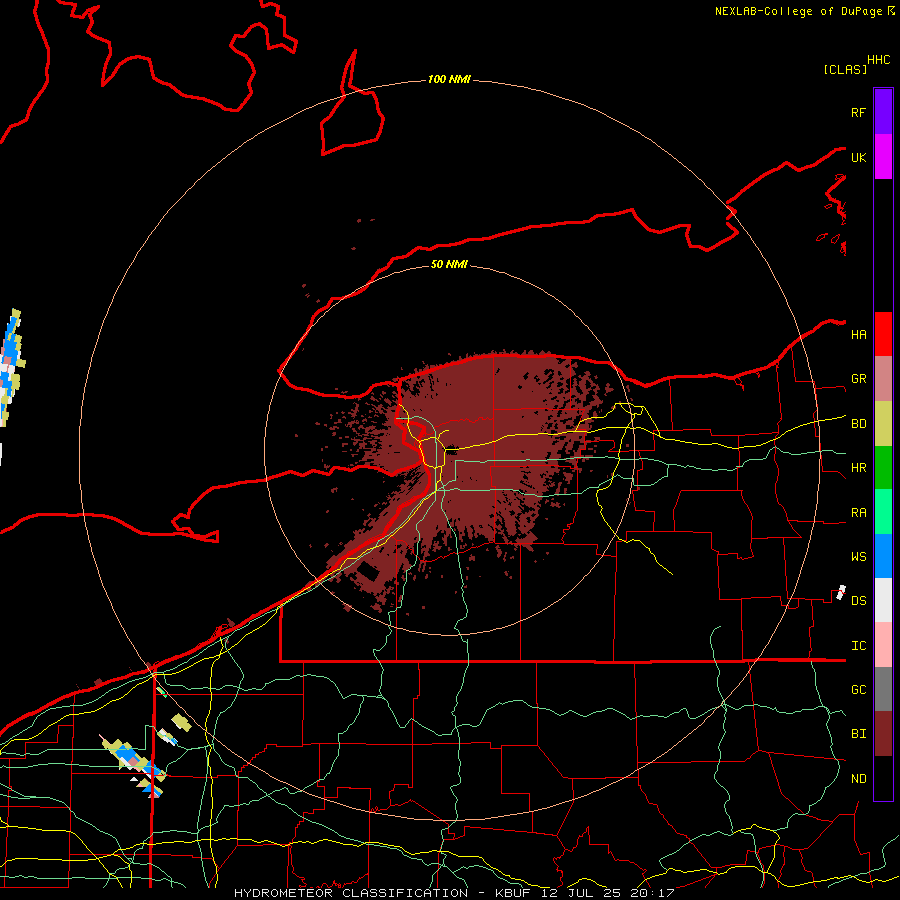The width and height of the screenshot is (900, 900).
Task: Click the RA light green legend swatch
Action: coord(883,512)
